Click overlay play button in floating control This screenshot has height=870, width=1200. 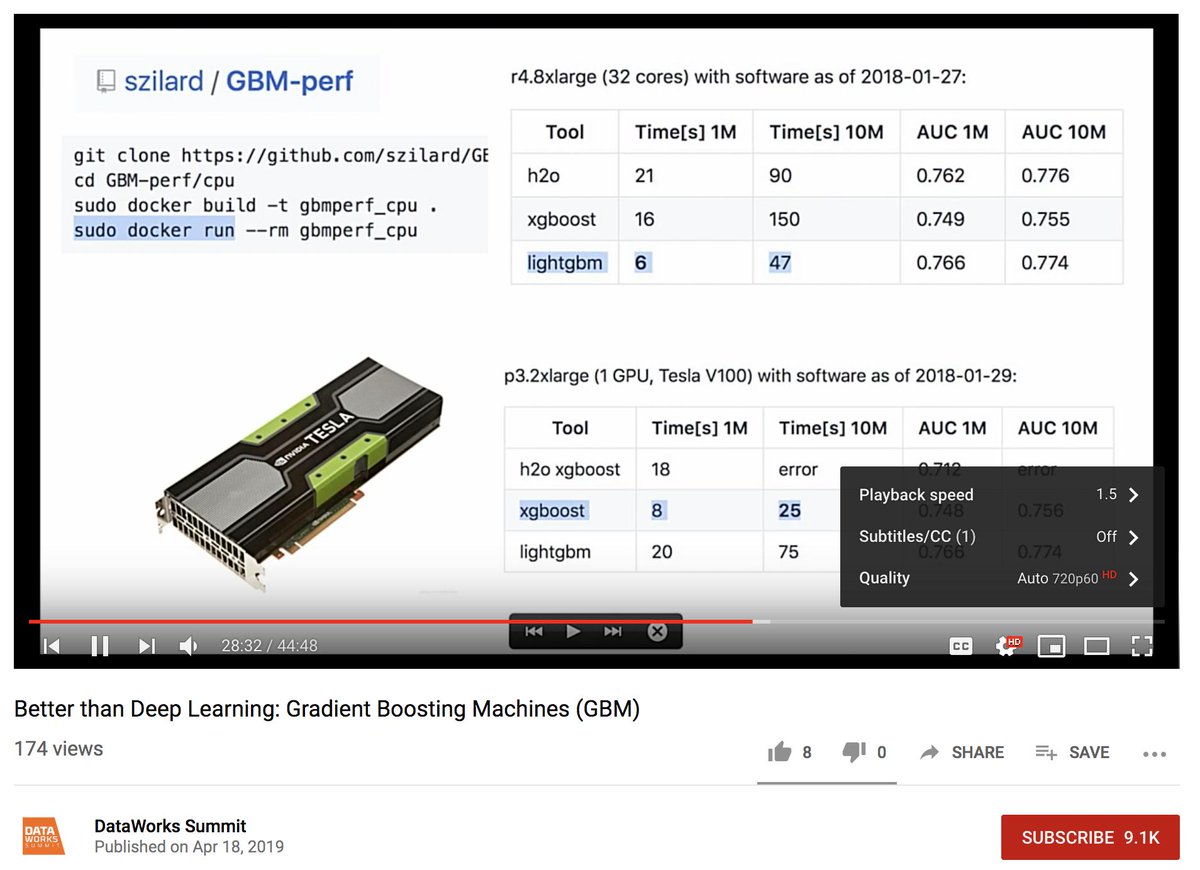[574, 632]
